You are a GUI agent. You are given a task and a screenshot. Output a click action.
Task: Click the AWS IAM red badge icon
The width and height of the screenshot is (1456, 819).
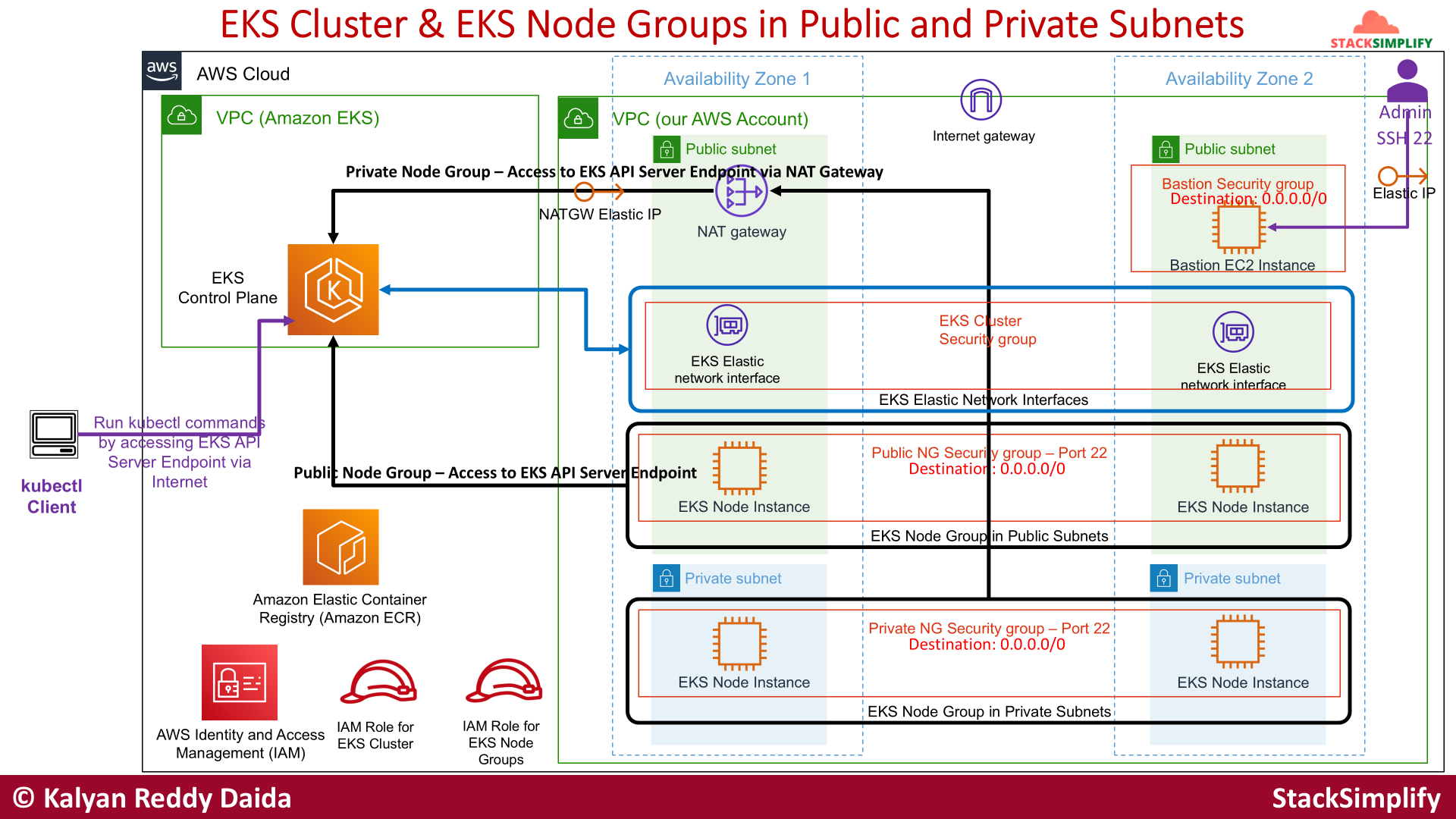tap(240, 682)
